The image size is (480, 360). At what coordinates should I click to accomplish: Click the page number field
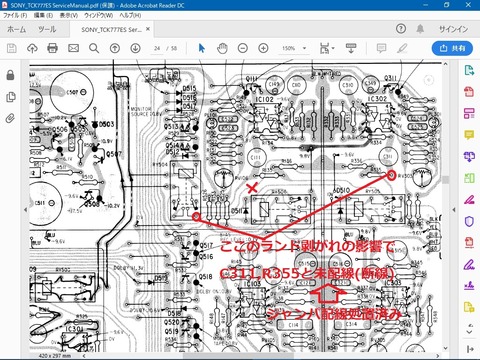tap(157, 49)
